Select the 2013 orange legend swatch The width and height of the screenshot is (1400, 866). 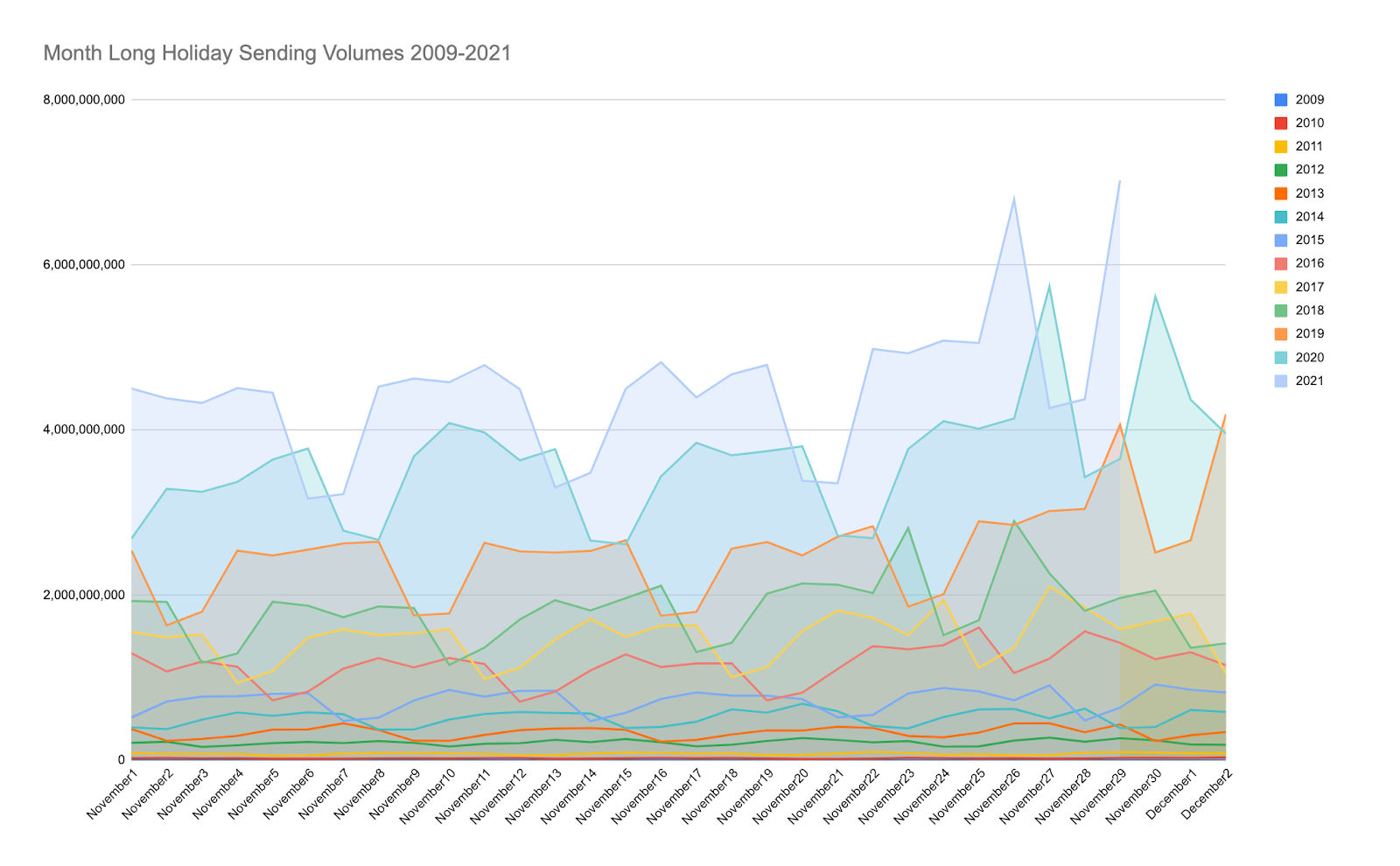1281,193
